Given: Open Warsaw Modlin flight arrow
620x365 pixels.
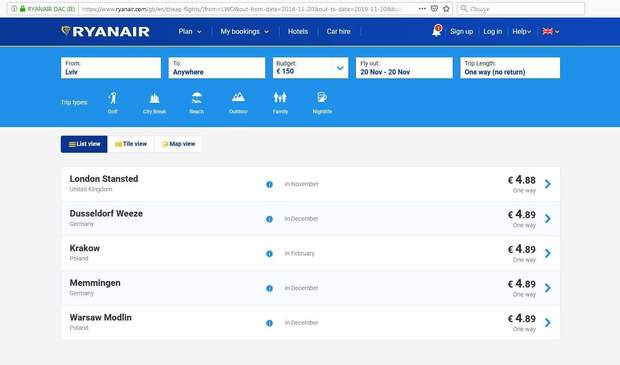Looking at the screenshot, I should point(548,323).
